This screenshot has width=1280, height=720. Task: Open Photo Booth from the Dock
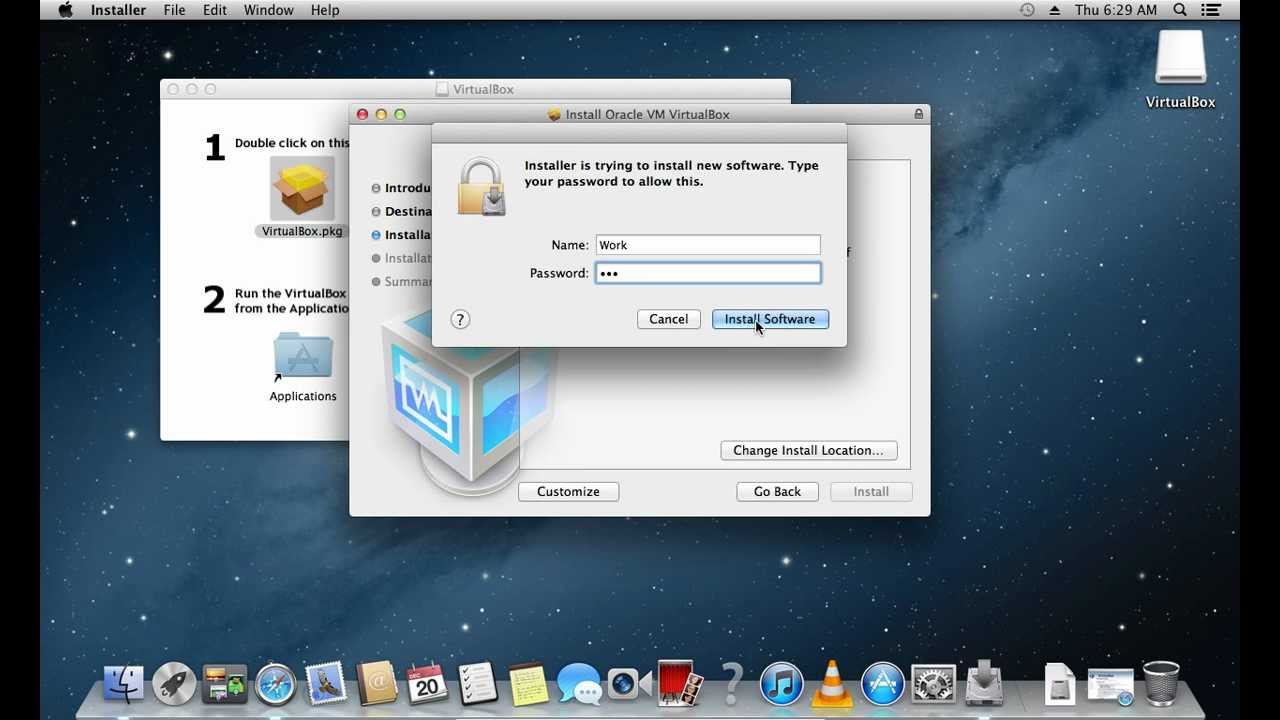point(680,684)
